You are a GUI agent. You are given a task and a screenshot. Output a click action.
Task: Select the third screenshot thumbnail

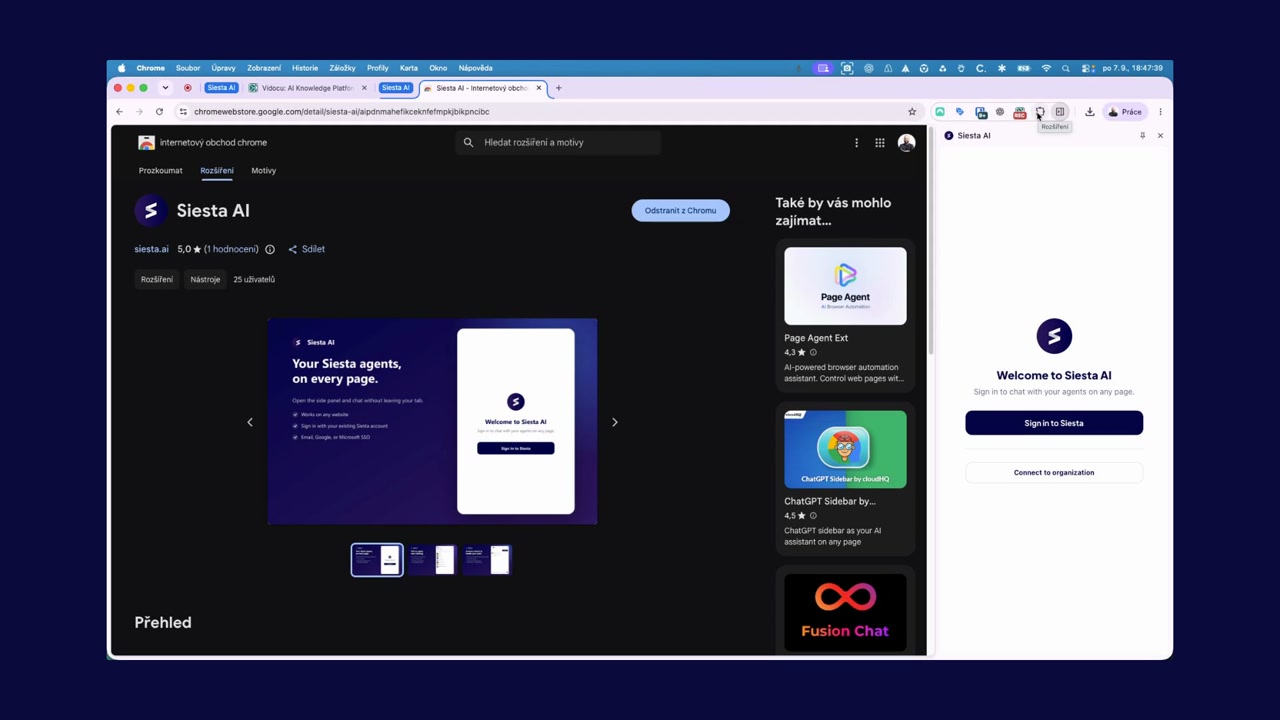point(486,560)
